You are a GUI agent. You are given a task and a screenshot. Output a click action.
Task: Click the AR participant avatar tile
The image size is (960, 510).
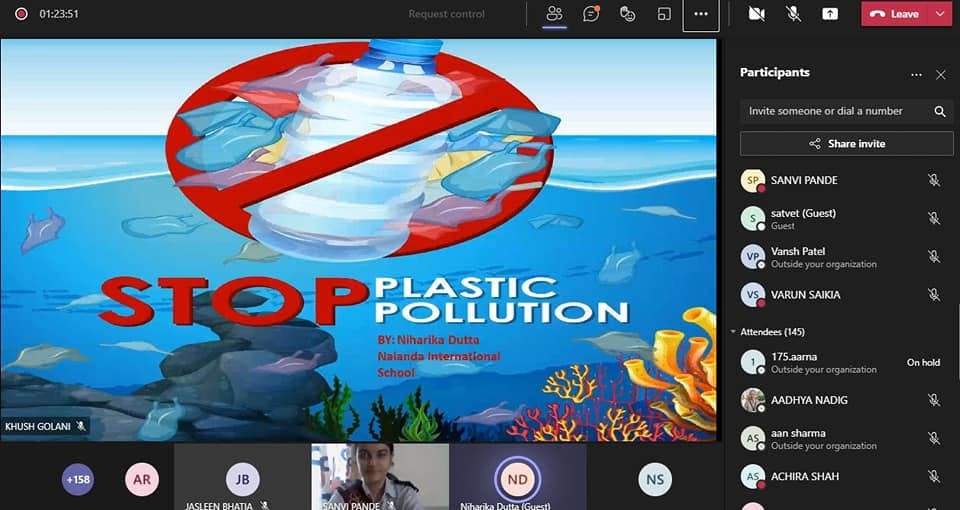(142, 479)
